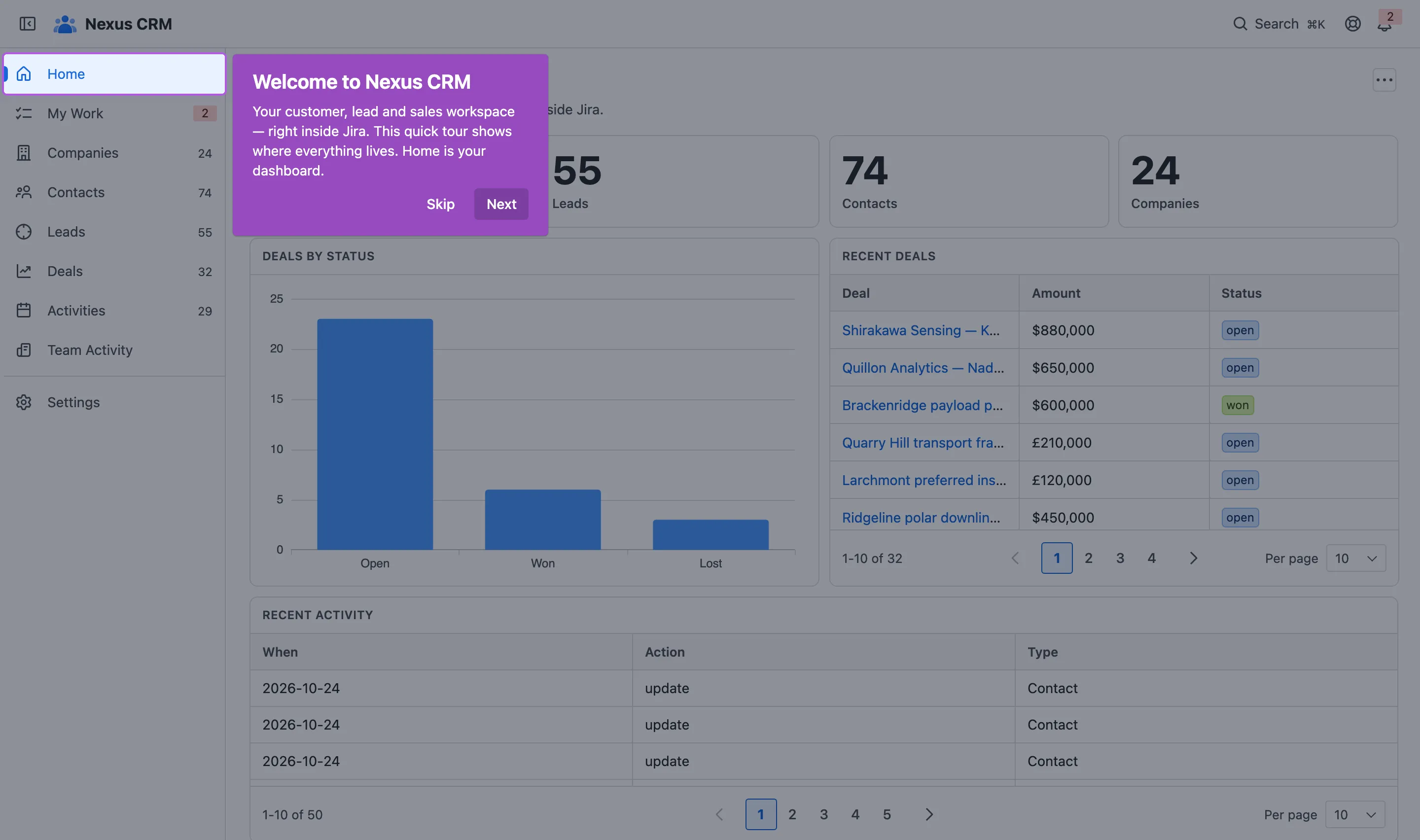Viewport: 1420px width, 840px height.
Task: Open the Quillon Analytics deal link
Action: (x=923, y=367)
